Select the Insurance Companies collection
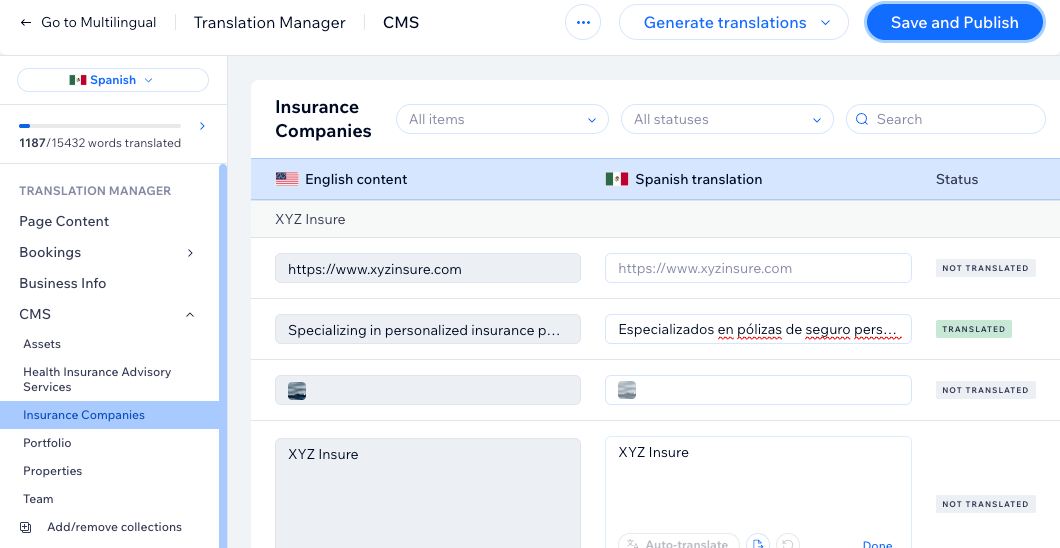The image size is (1060, 548). pos(110,415)
